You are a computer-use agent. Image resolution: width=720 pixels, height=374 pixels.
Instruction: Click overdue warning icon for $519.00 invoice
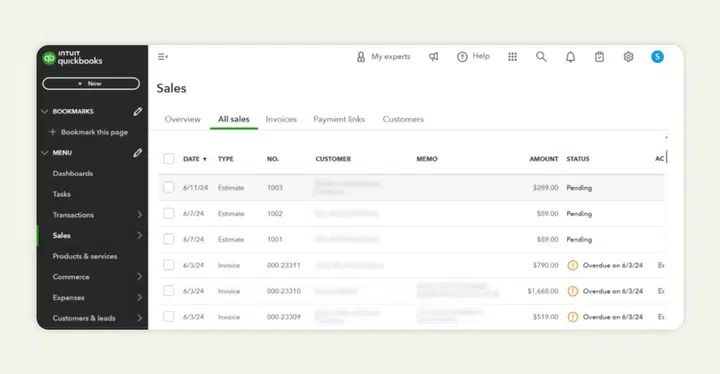573,317
